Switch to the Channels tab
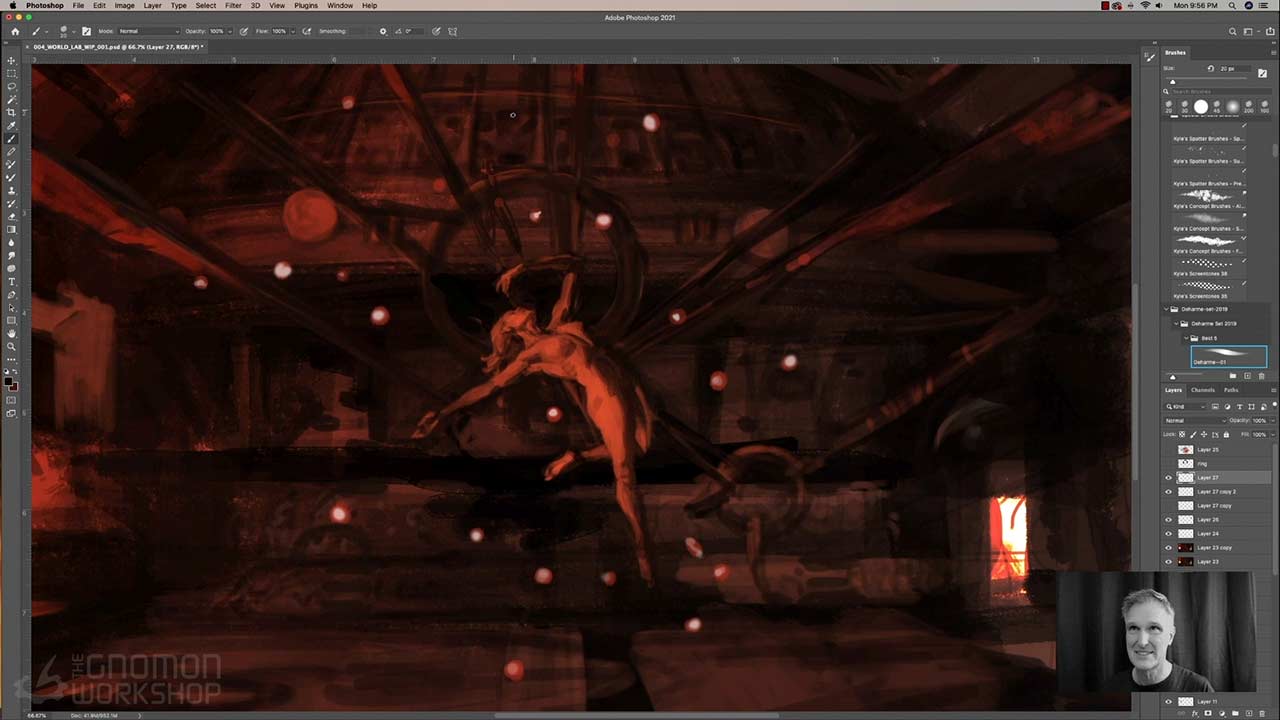 pos(1202,390)
